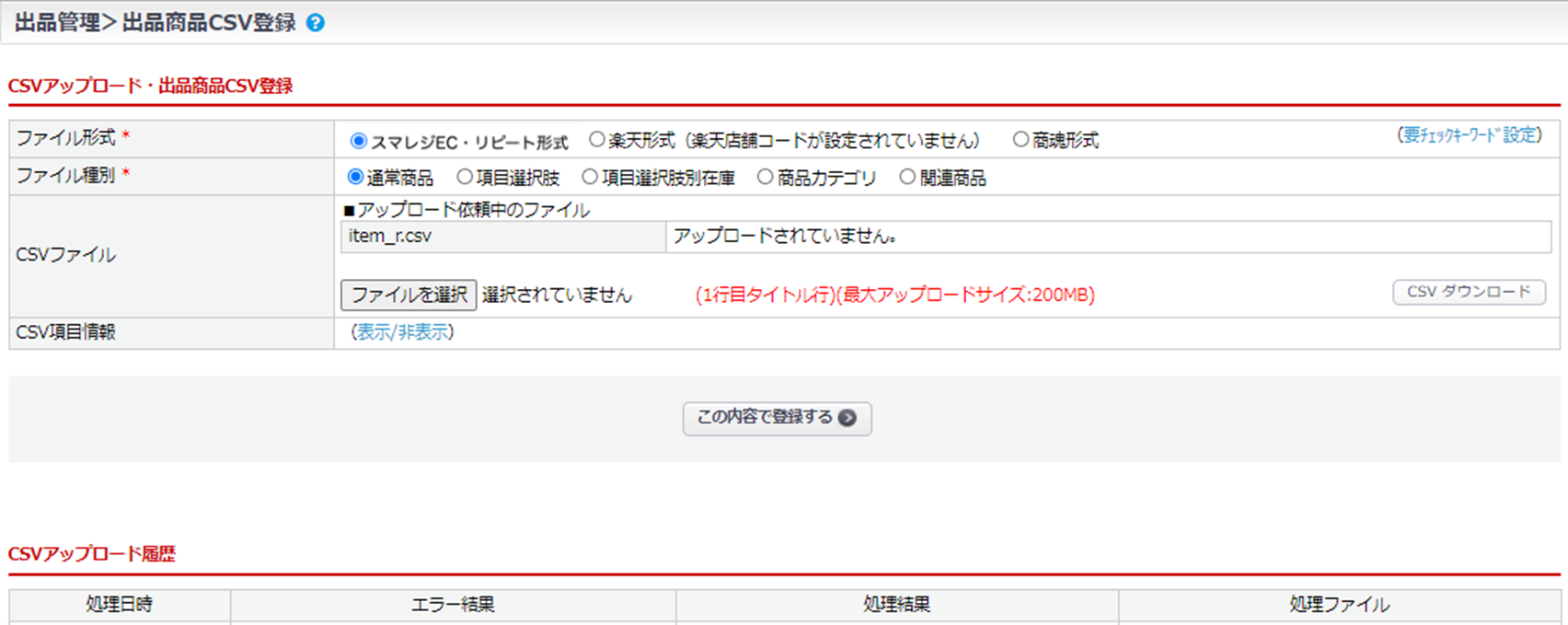This screenshot has height=625, width=1568.
Task: Click the CSVファイル row label
Action: 66,255
